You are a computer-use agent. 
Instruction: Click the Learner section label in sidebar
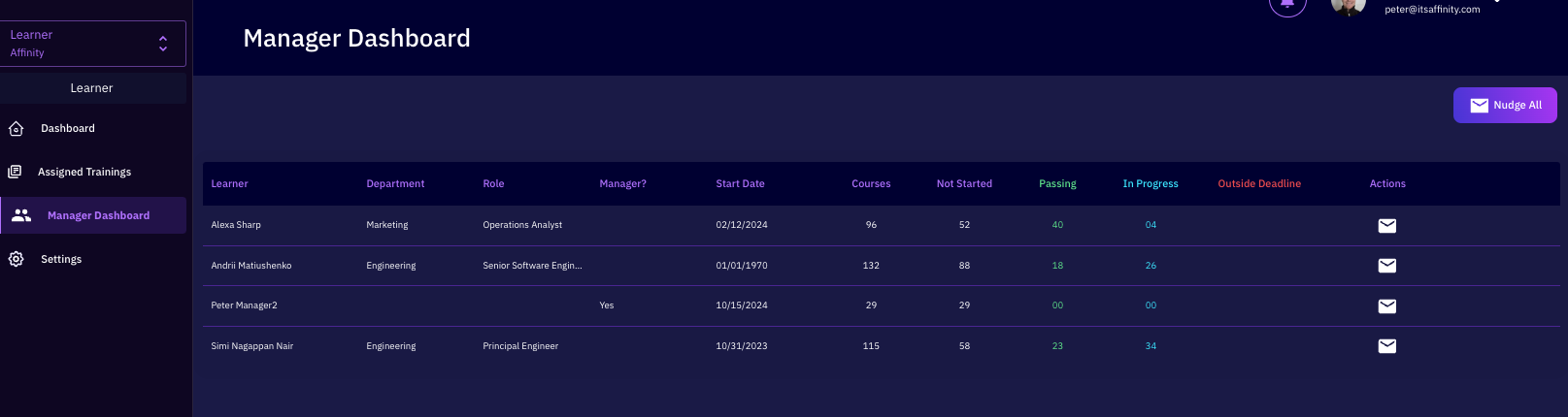92,88
